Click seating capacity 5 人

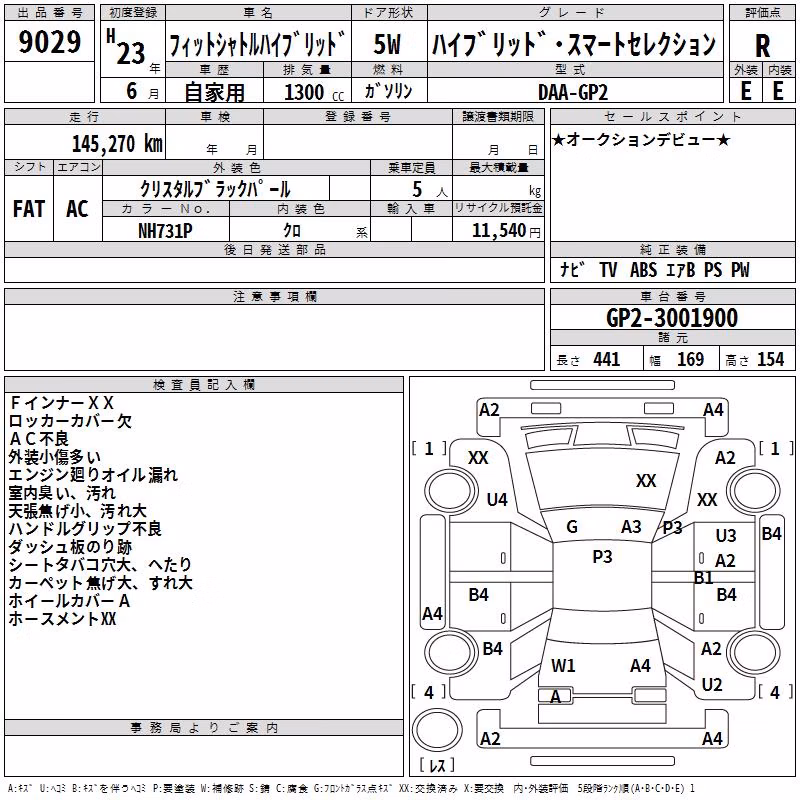(x=430, y=190)
